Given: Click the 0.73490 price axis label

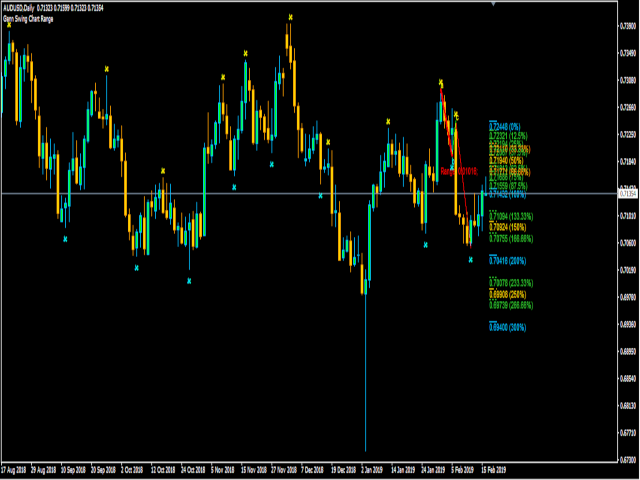Looking at the screenshot, I should point(629,53).
